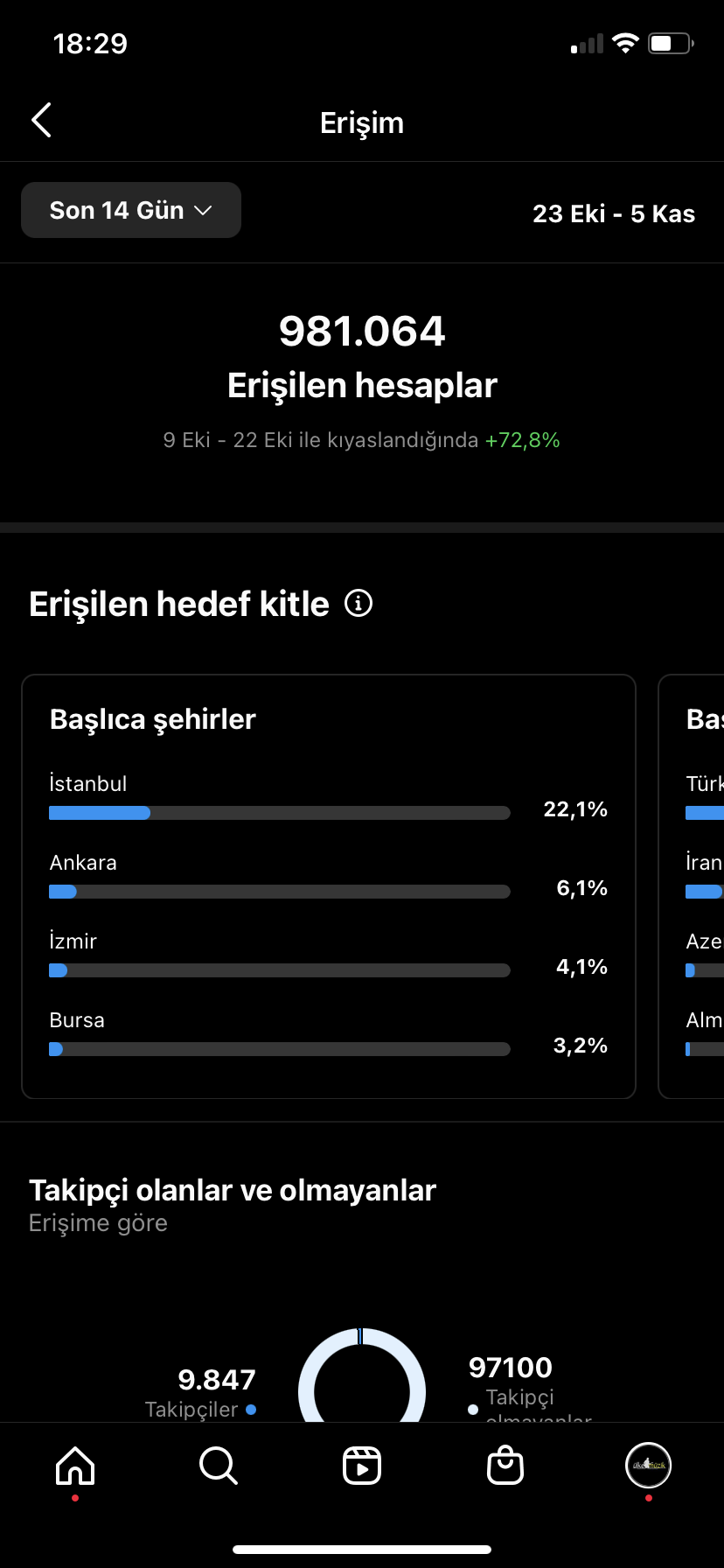
Task: Open the Shop bag icon
Action: point(505,1466)
